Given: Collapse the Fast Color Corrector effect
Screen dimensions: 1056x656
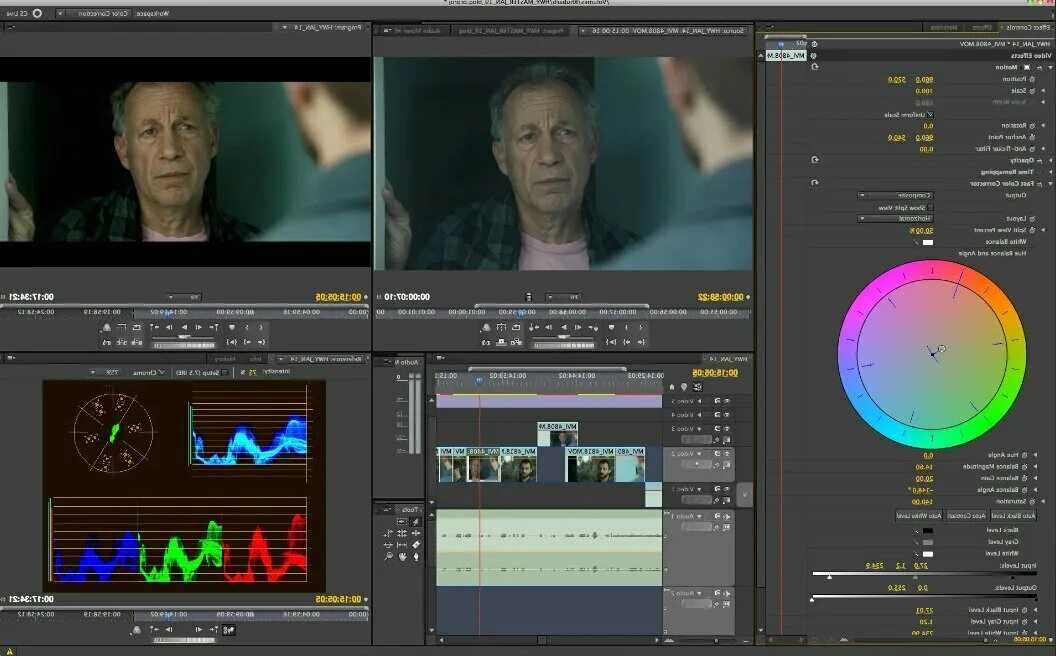Looking at the screenshot, I should (1051, 184).
